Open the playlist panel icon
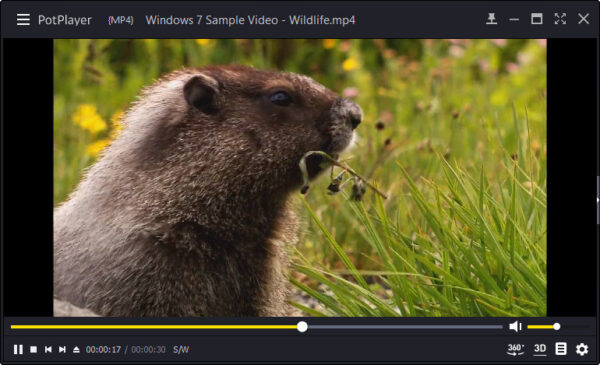The image size is (600, 365). [561, 349]
